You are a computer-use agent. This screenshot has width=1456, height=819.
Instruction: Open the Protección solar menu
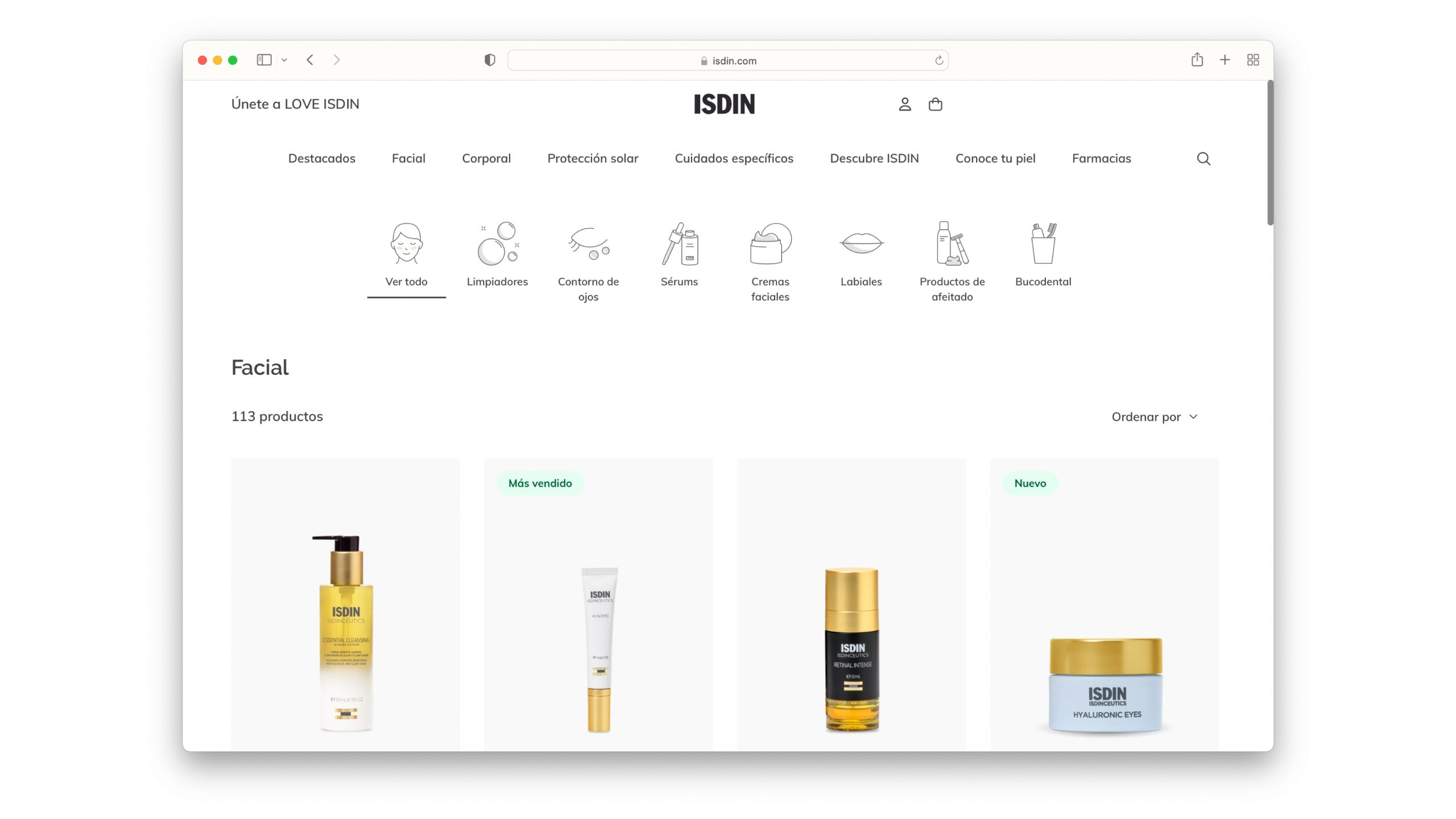pyautogui.click(x=593, y=159)
